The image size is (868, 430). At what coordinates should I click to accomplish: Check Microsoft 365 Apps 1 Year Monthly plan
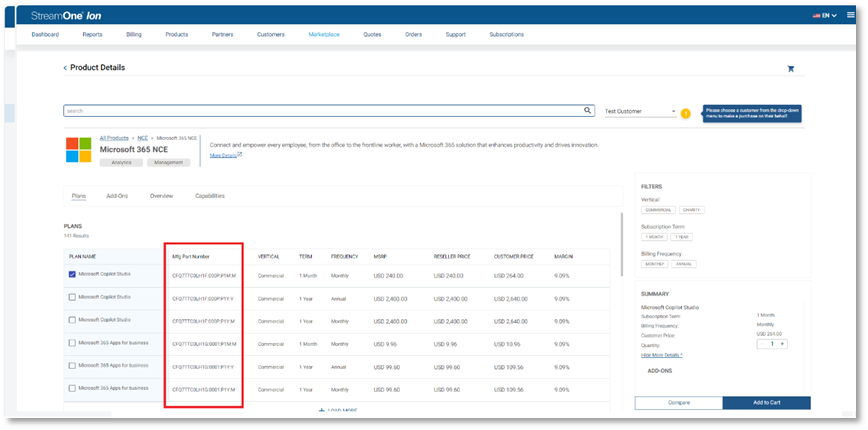tap(73, 388)
